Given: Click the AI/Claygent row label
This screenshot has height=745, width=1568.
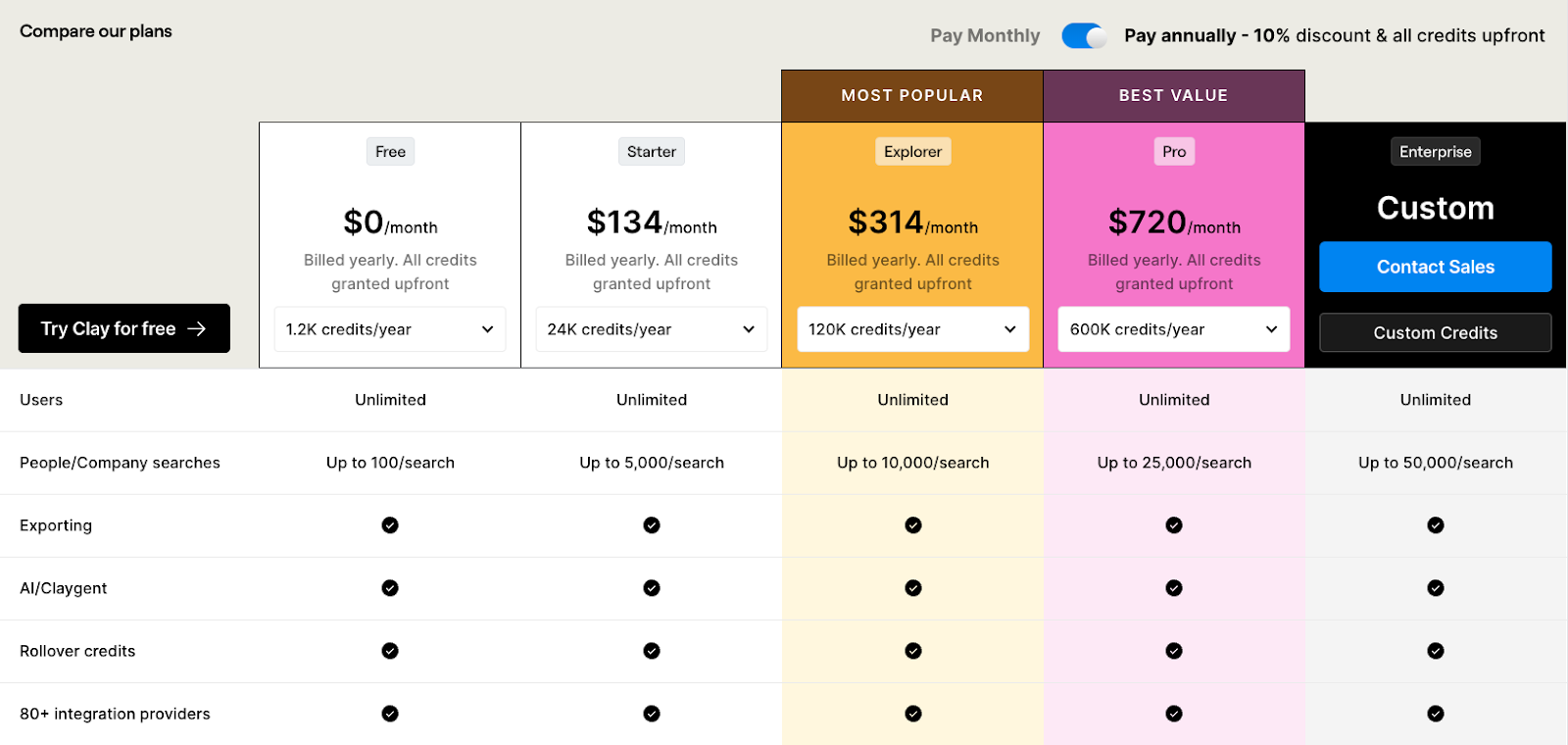Looking at the screenshot, I should (64, 588).
